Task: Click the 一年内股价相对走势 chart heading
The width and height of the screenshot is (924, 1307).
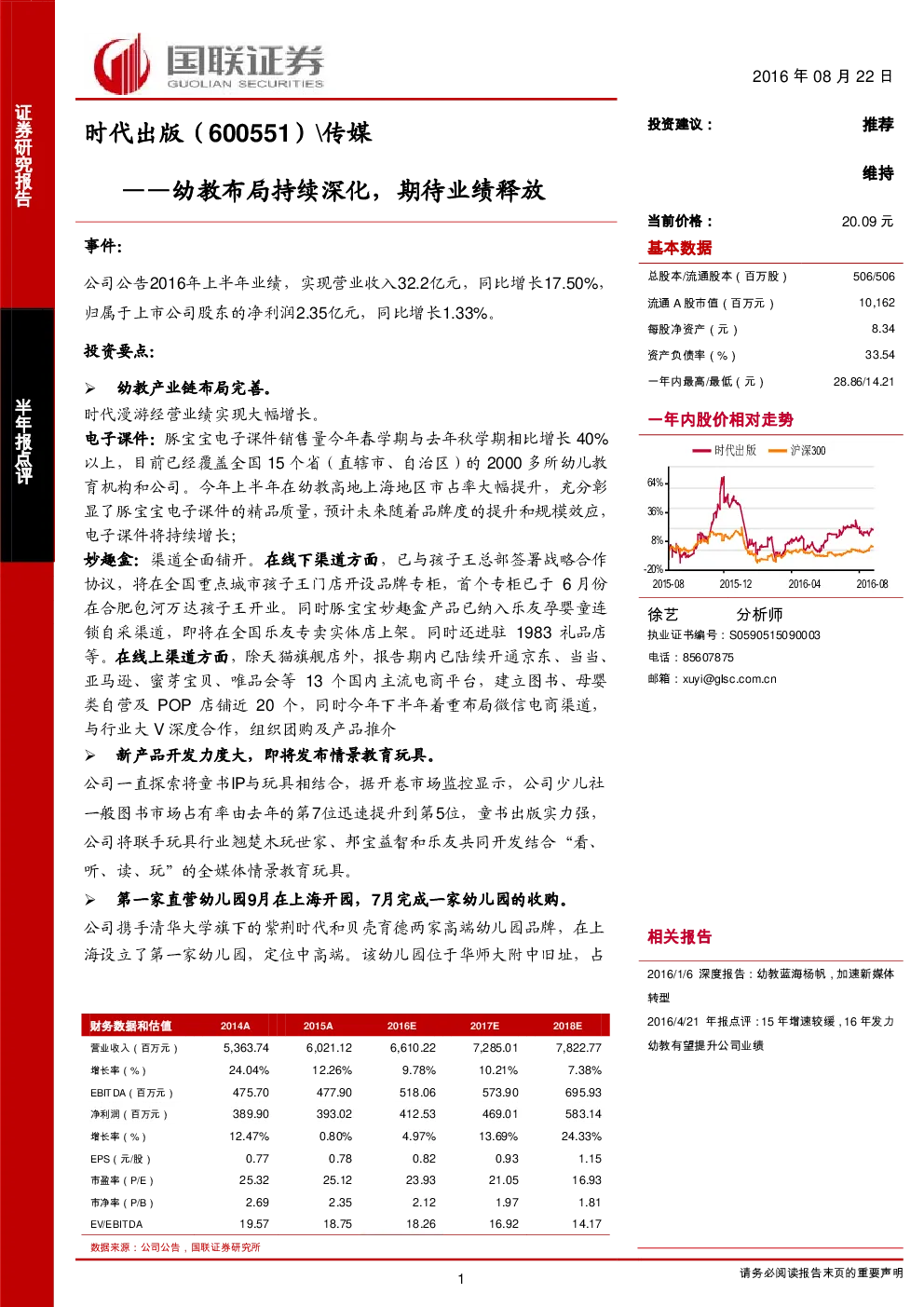Action: 721,420
